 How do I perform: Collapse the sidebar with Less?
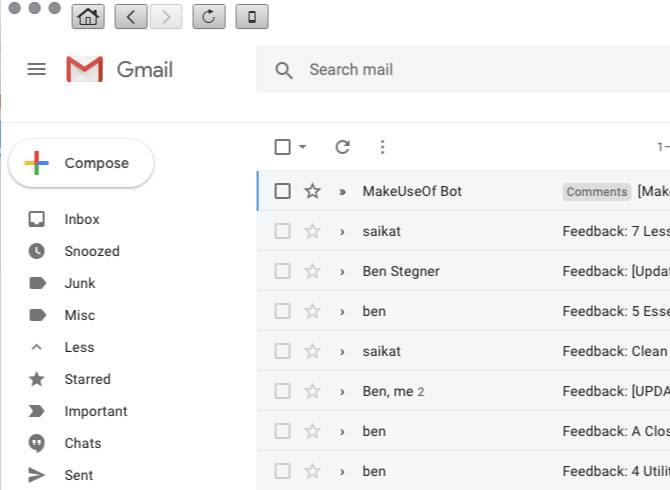point(79,347)
